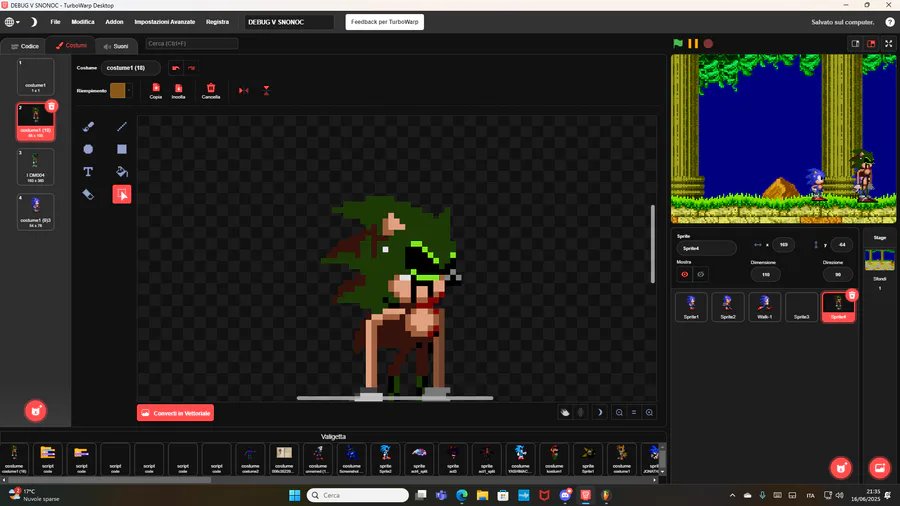Open the Registra menu
900x506 pixels.
point(217,22)
